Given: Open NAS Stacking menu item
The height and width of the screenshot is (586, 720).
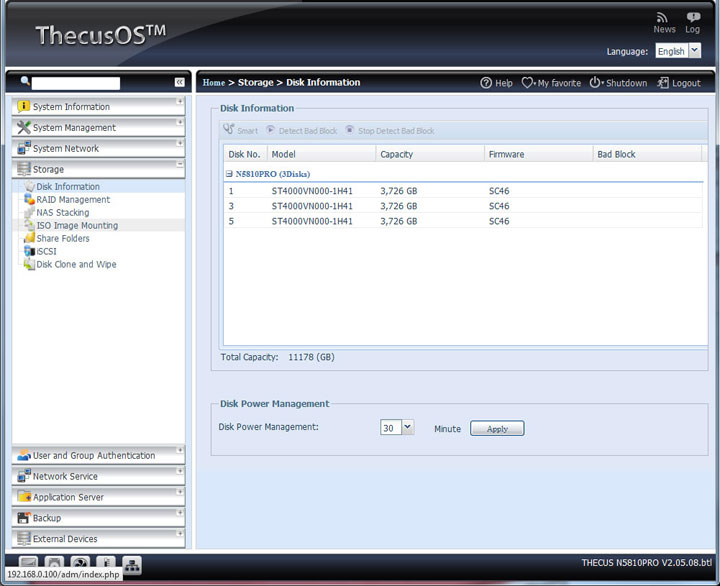Looking at the screenshot, I should [x=63, y=212].
